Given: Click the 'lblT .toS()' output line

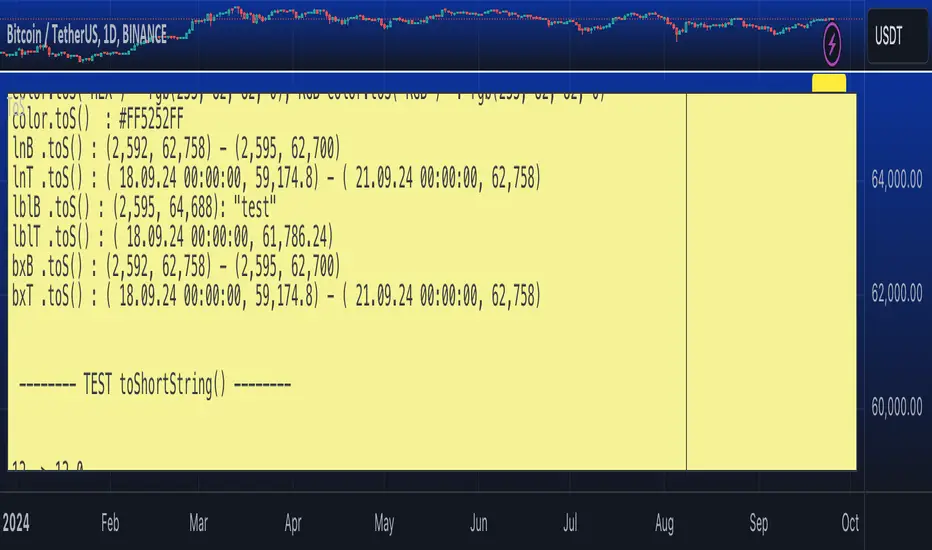Looking at the screenshot, I should [x=173, y=237].
